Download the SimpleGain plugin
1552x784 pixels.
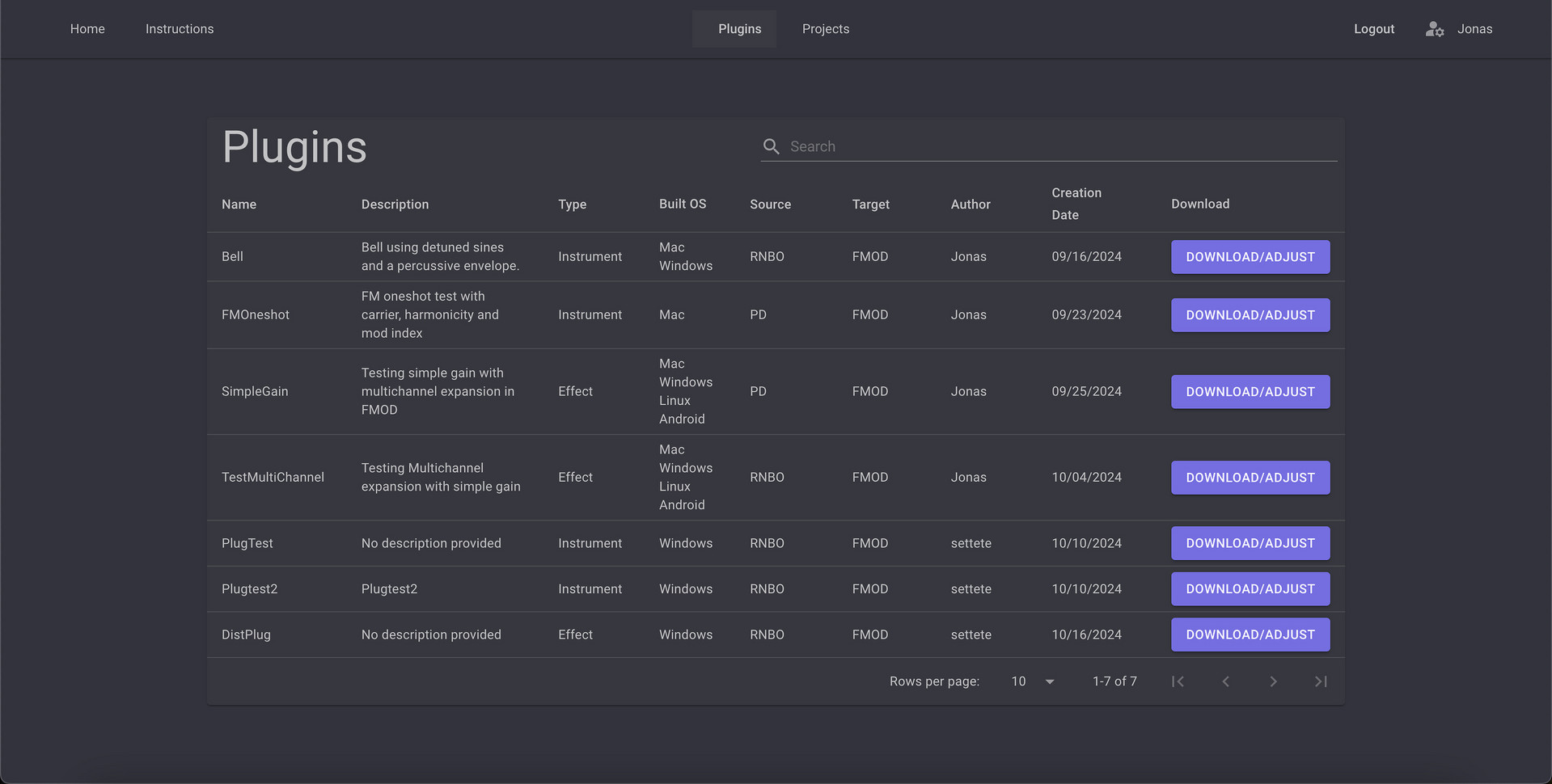pyautogui.click(x=1250, y=392)
